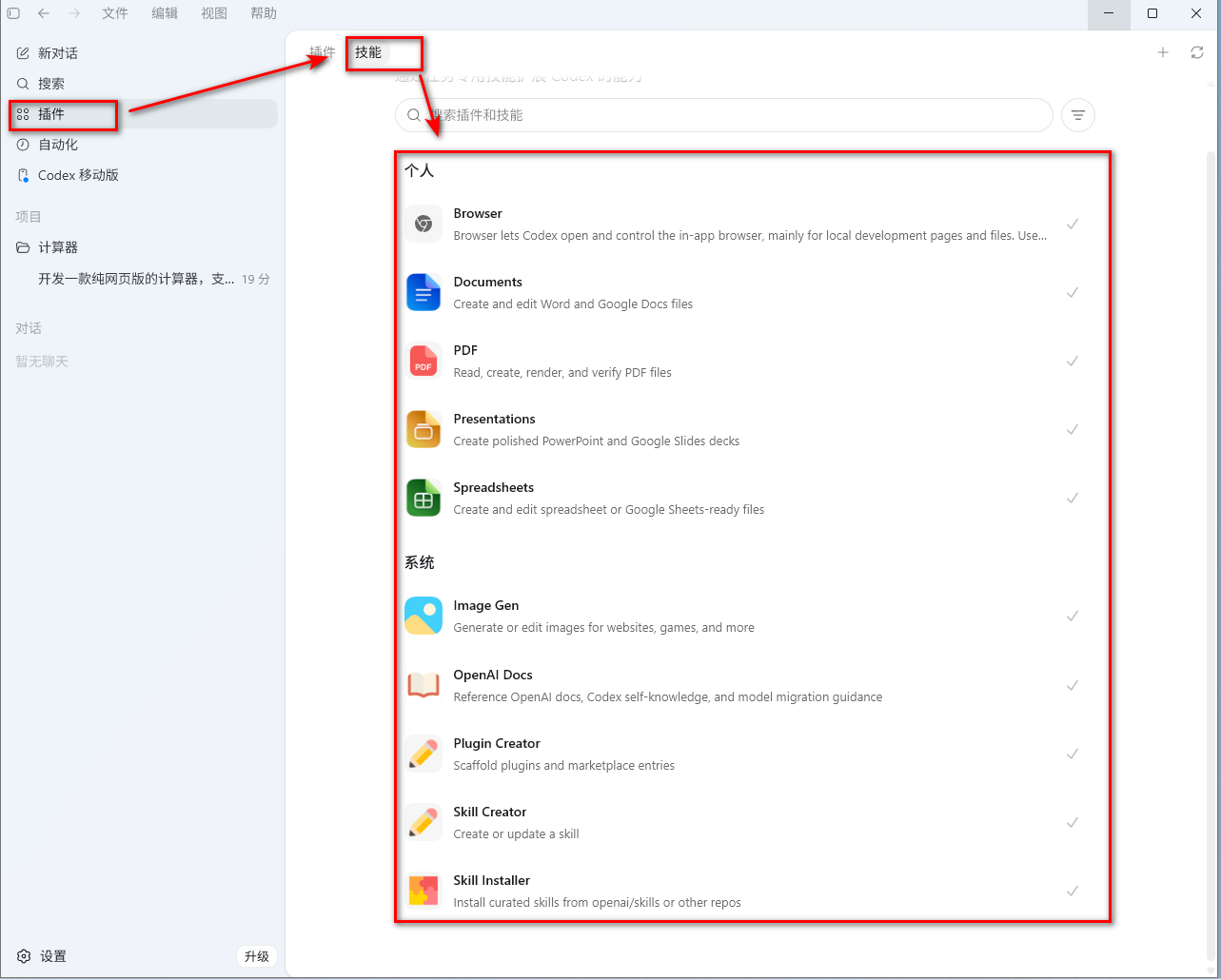
Task: Toggle the Image Gen skill checkmark
Action: [1073, 616]
